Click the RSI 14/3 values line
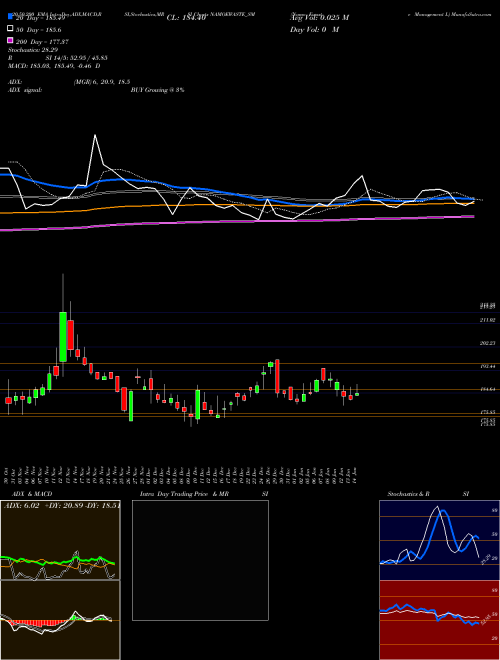Viewport: 500px width, 660px height. [58, 58]
